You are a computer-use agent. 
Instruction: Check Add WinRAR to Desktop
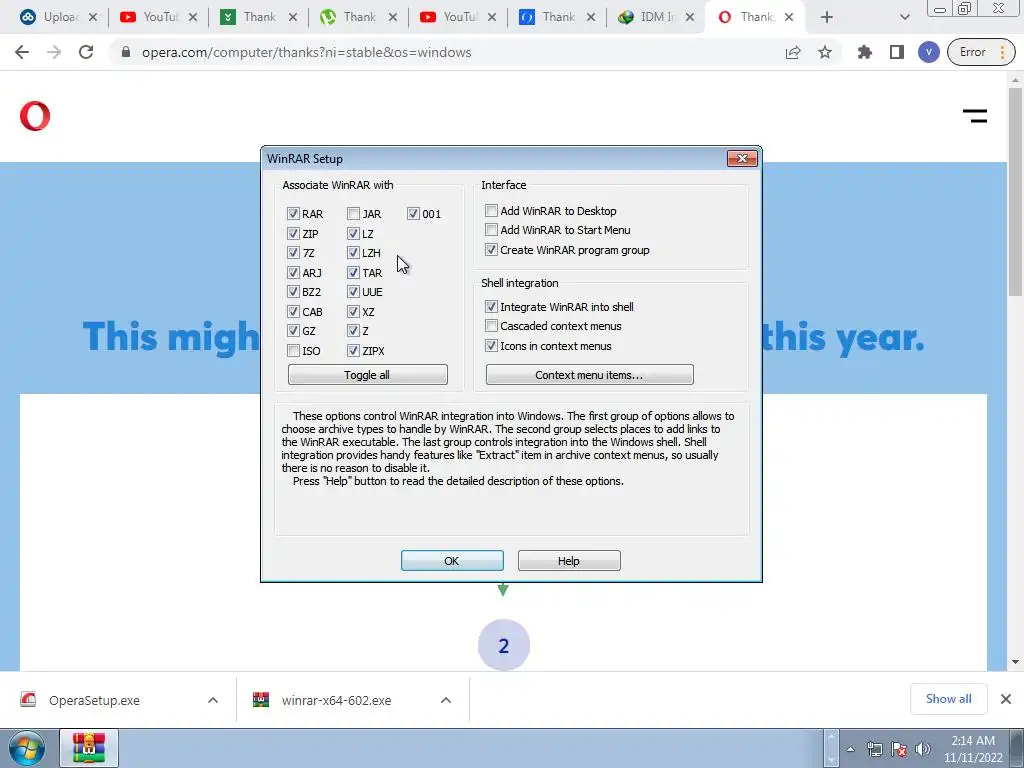click(491, 210)
